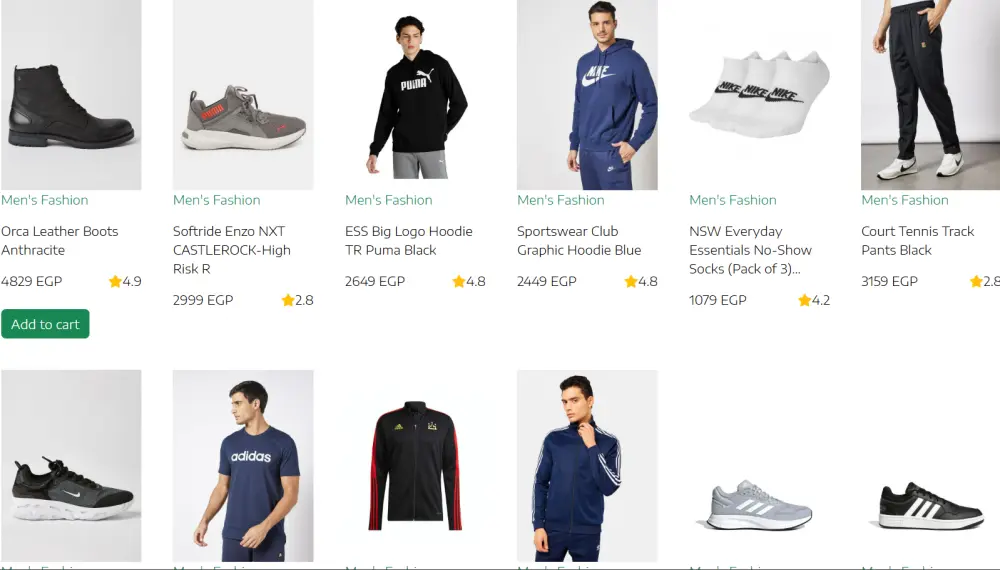Open the white Nike socks image
This screenshot has height=570, width=1000.
coord(759,95)
